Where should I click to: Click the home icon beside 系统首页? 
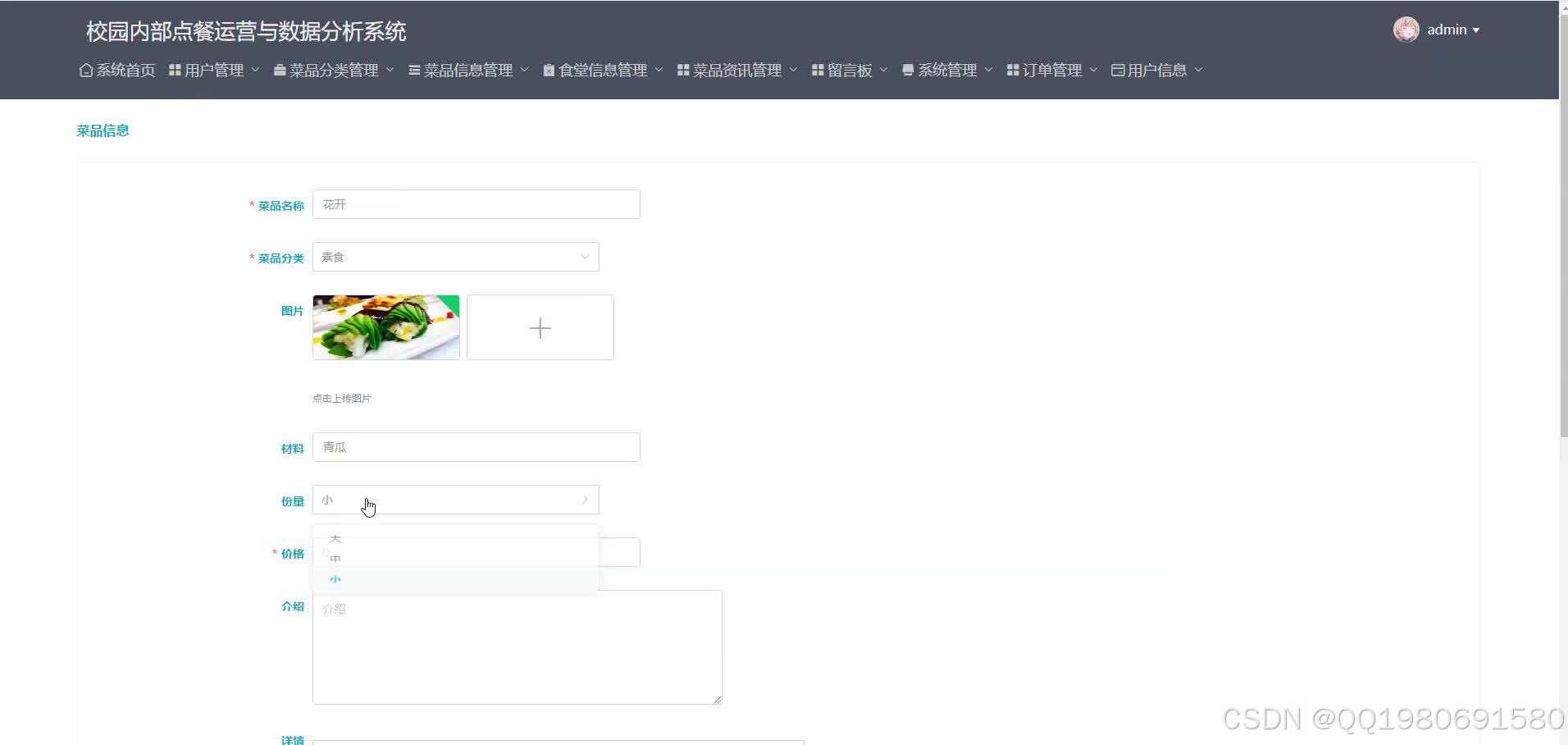click(85, 70)
